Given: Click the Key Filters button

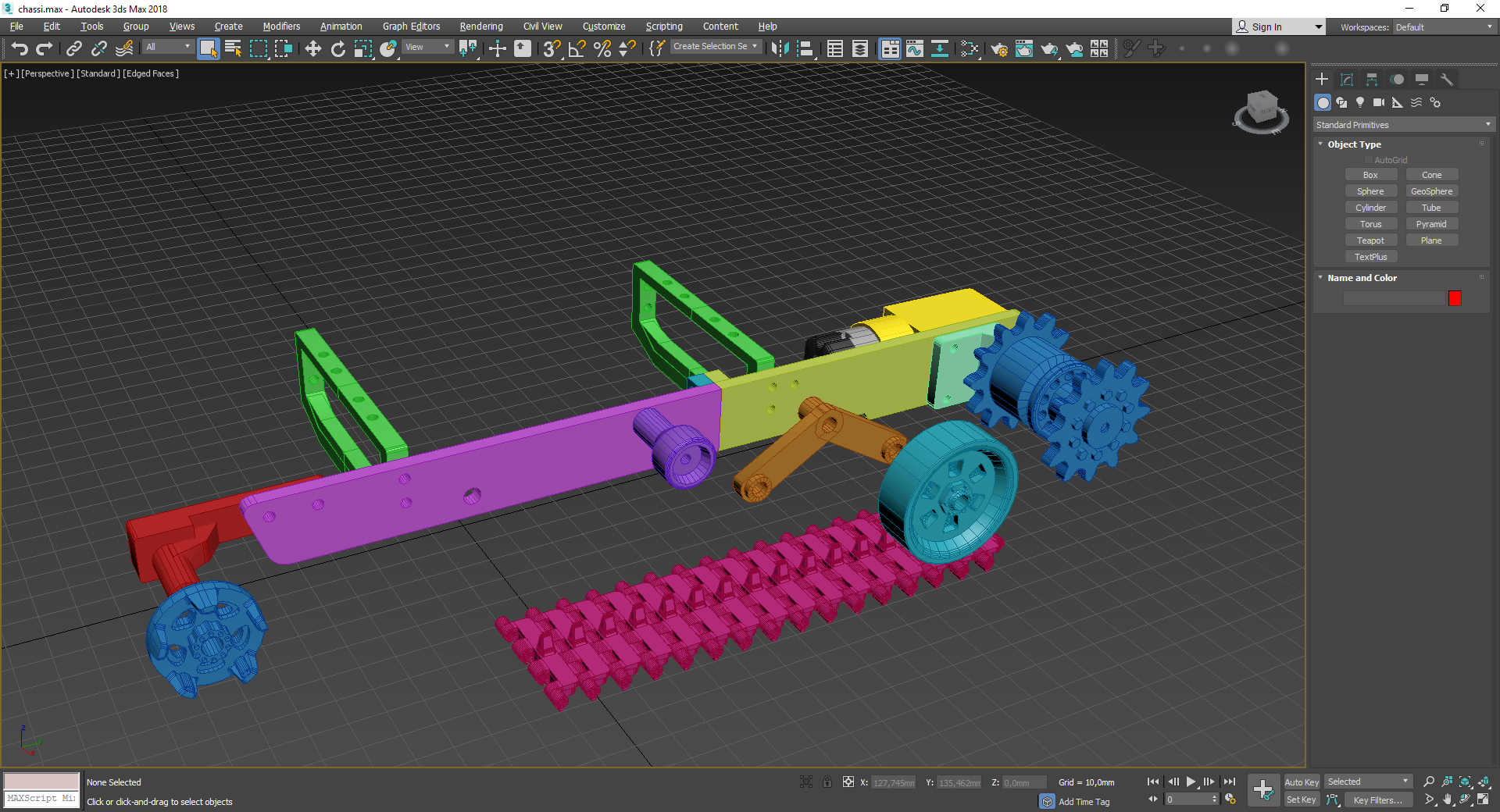Looking at the screenshot, I should pos(1377,800).
